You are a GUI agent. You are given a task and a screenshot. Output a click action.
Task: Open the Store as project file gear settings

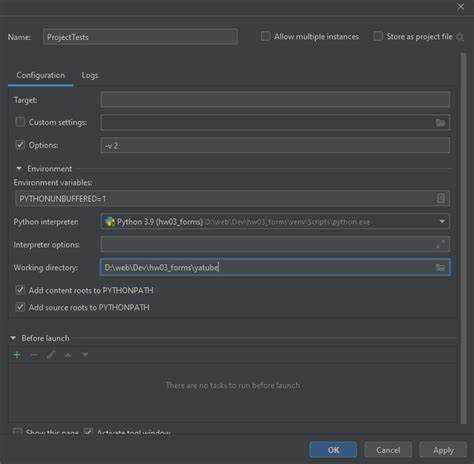tap(460, 37)
